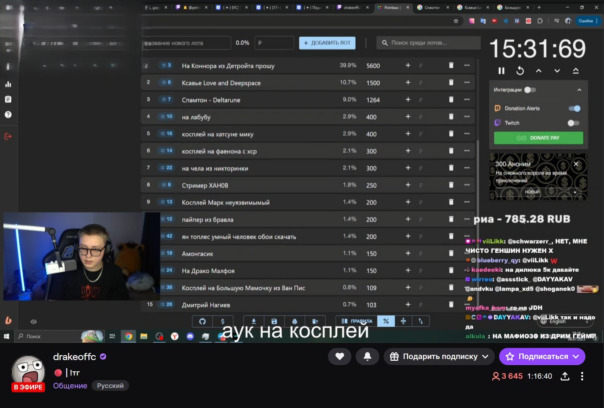Open the notifications bell icon

tap(368, 356)
